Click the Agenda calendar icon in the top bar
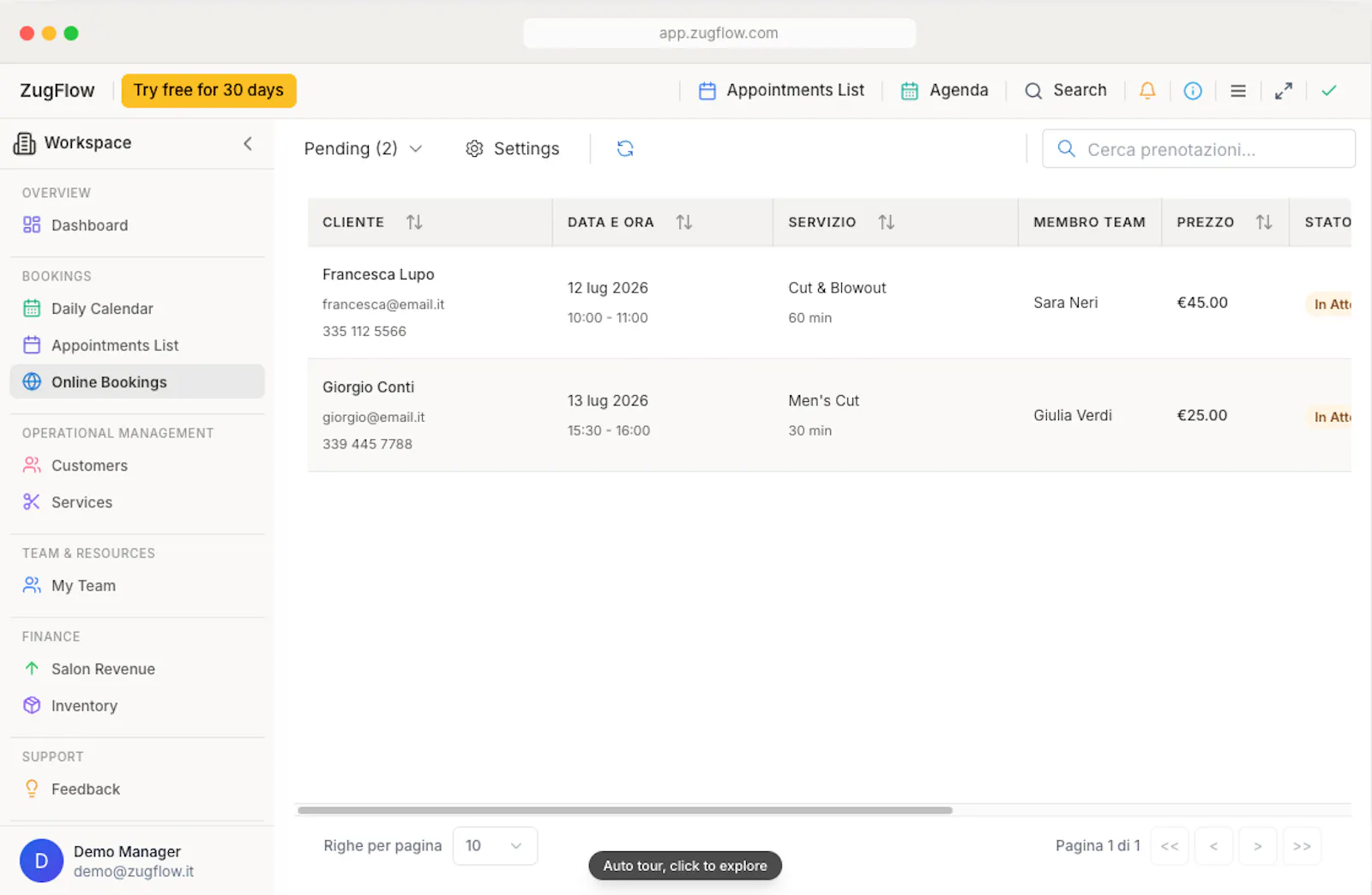 (x=910, y=91)
